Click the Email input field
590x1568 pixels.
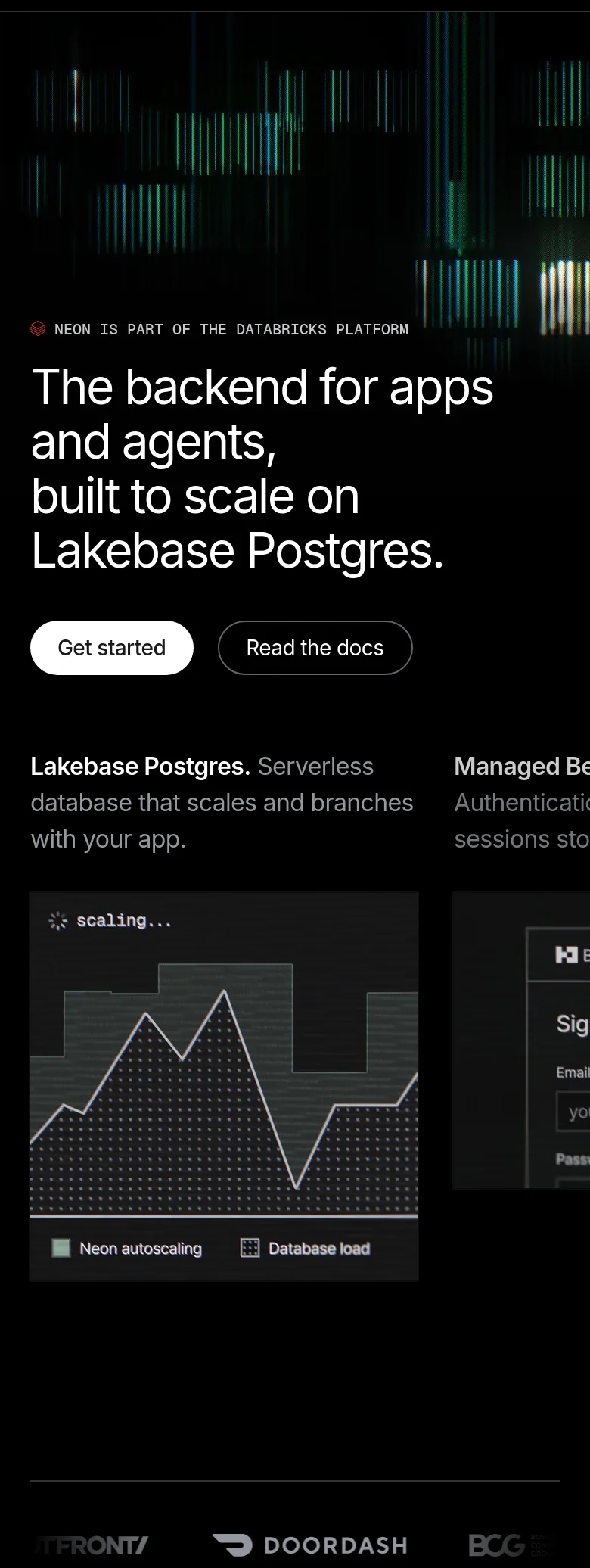(573, 1111)
